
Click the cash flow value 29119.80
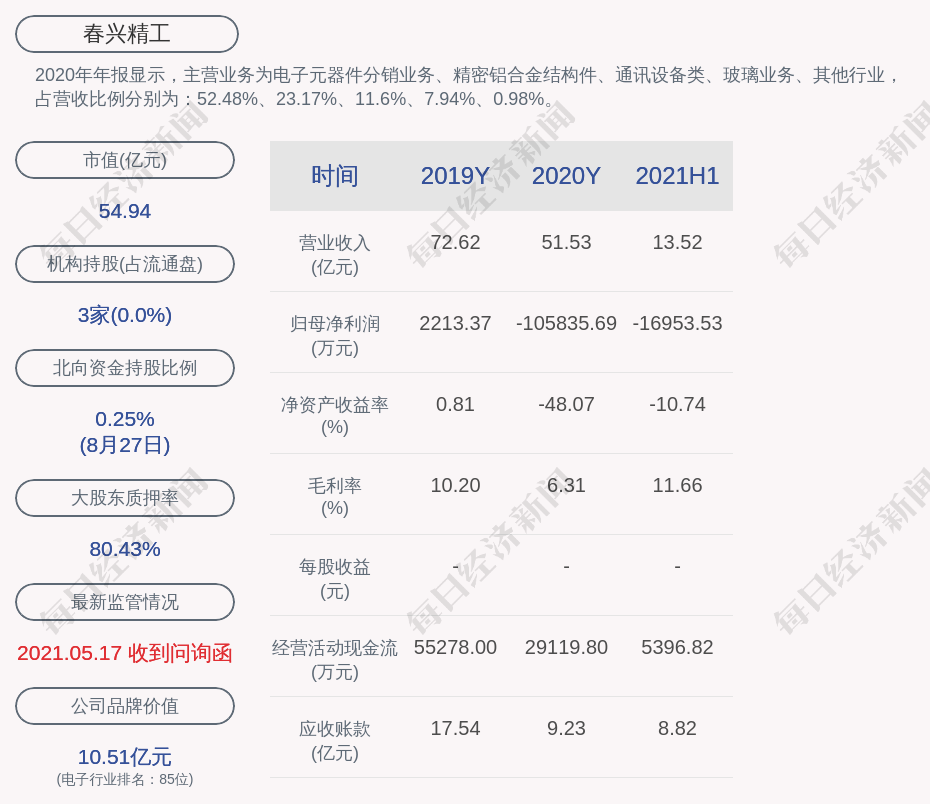click(566, 647)
